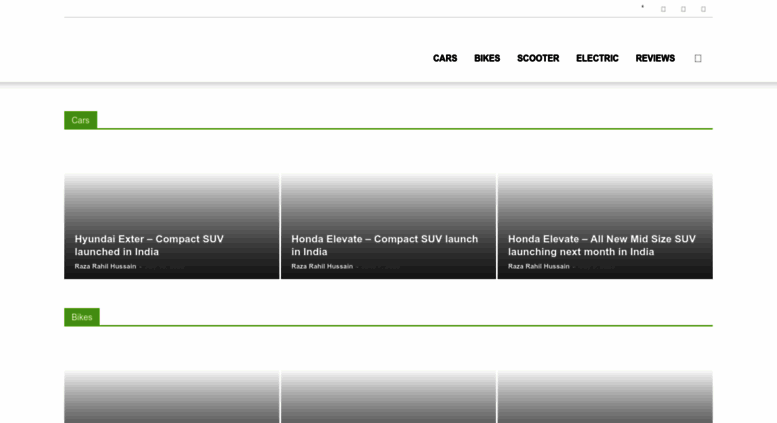Select ELECTRIC in the top navigation
Viewport: 777px width, 423px height.
597,58
